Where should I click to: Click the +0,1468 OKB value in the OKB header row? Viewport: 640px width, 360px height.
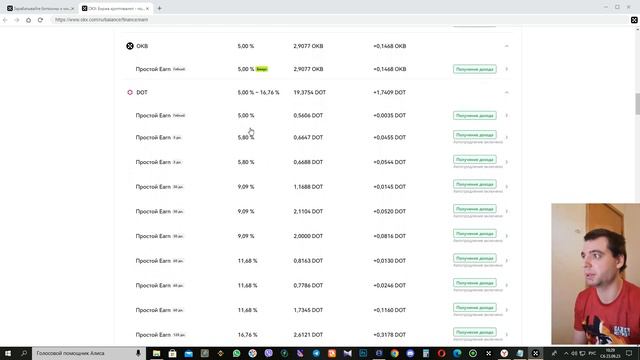389,46
